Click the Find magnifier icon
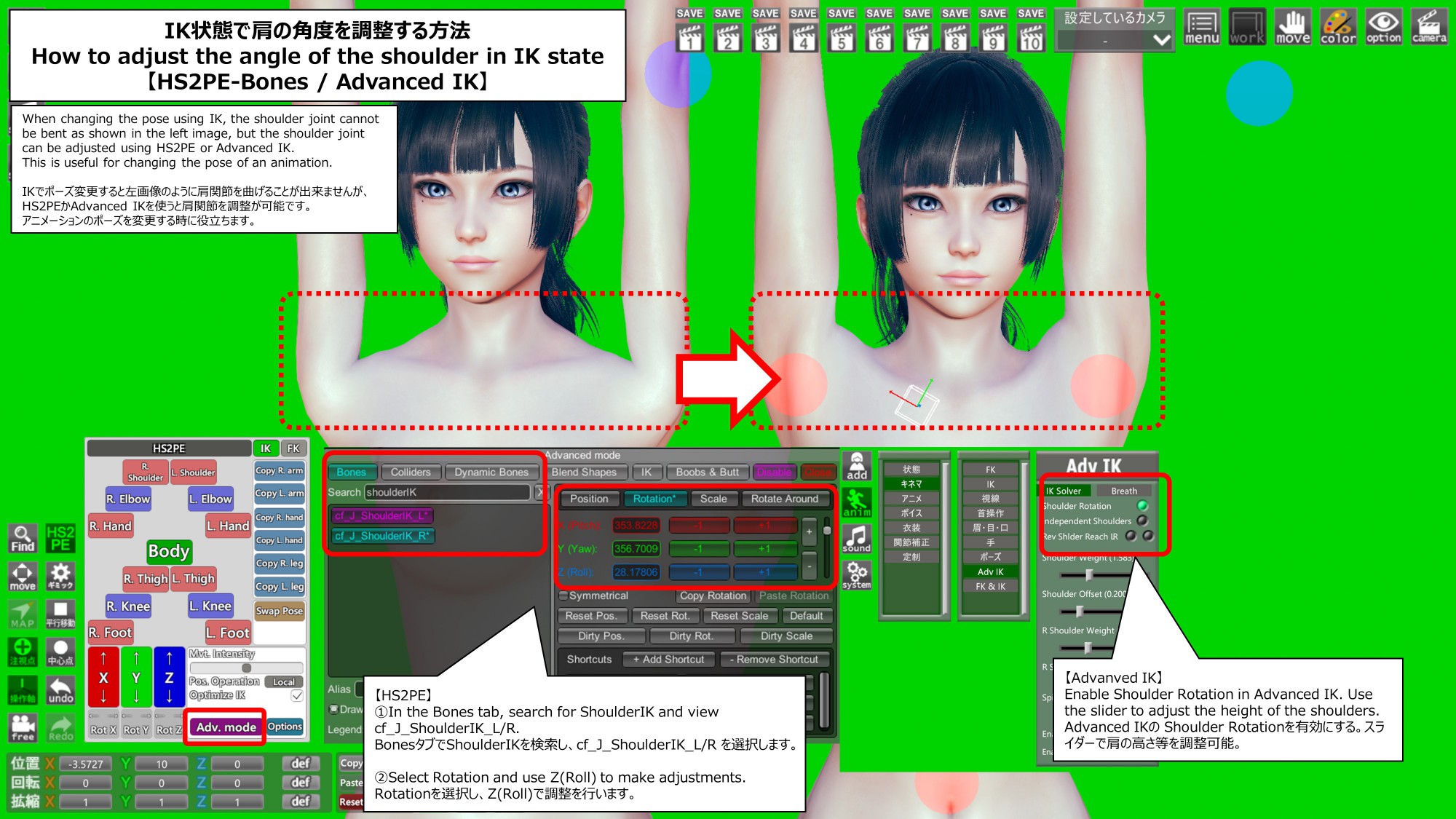The width and height of the screenshot is (1456, 819). (x=23, y=539)
